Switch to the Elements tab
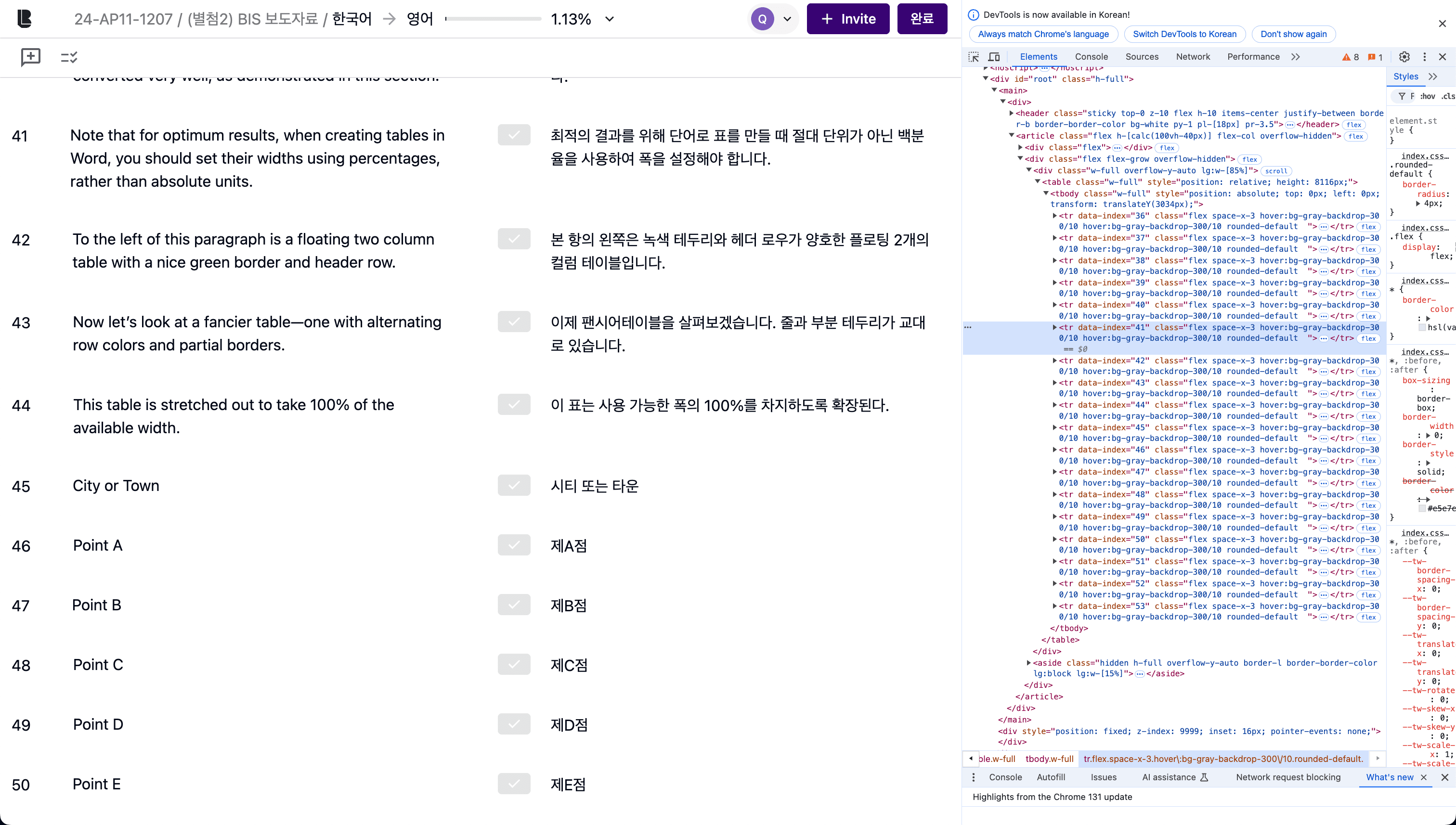The image size is (1456, 825). click(1038, 57)
